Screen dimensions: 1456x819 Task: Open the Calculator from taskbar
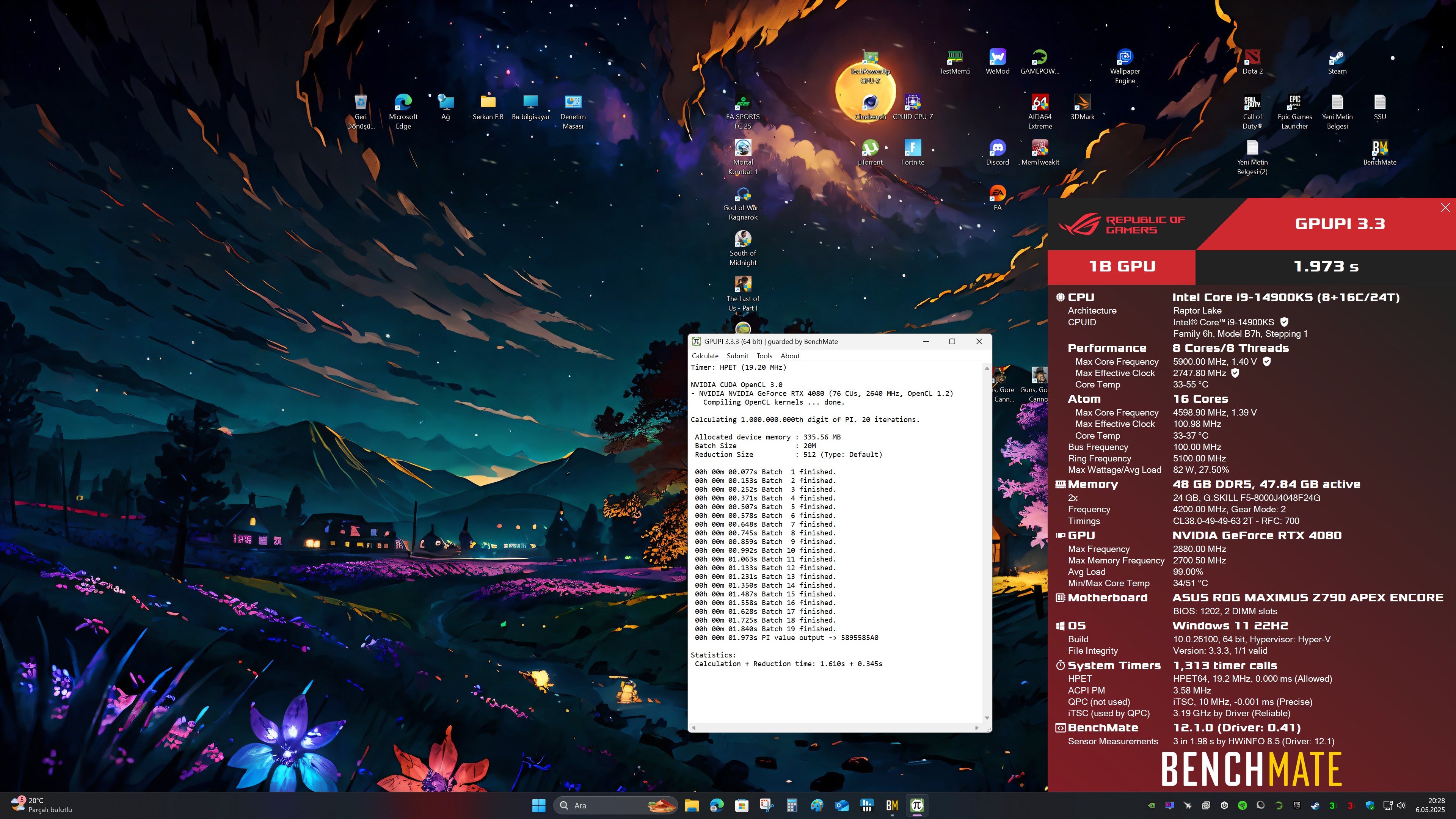[x=791, y=805]
